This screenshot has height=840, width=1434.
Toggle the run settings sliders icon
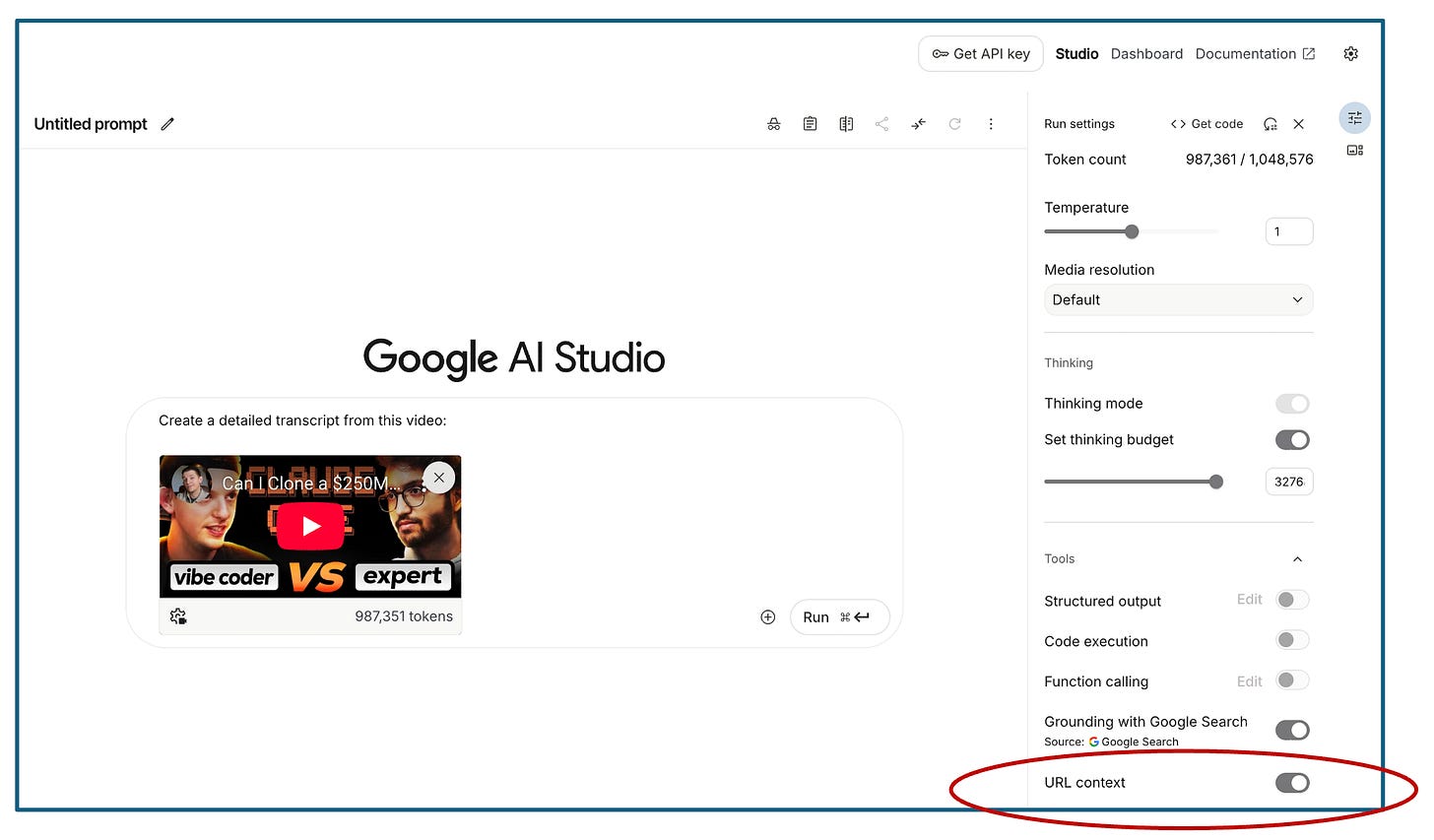point(1355,118)
